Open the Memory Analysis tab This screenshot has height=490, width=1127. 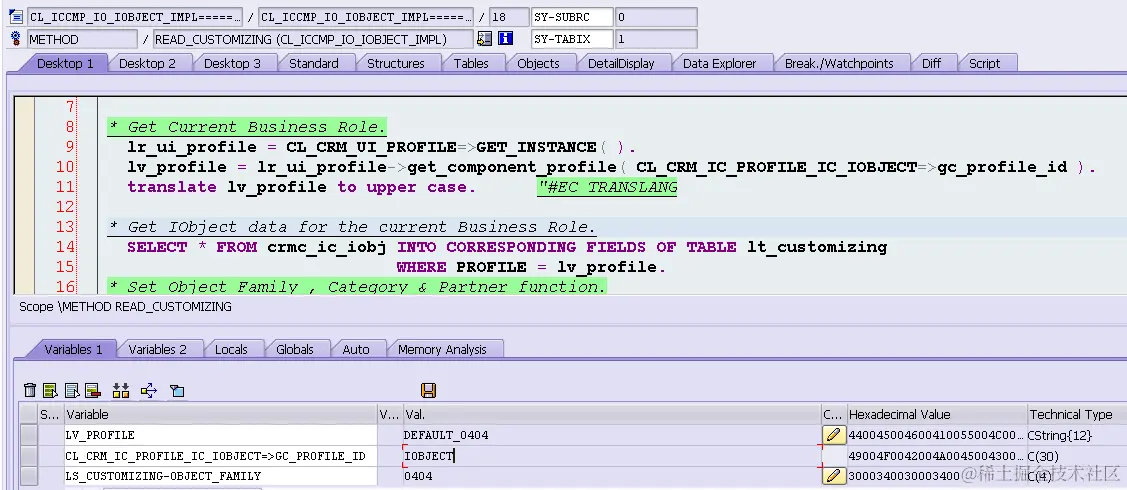(442, 349)
